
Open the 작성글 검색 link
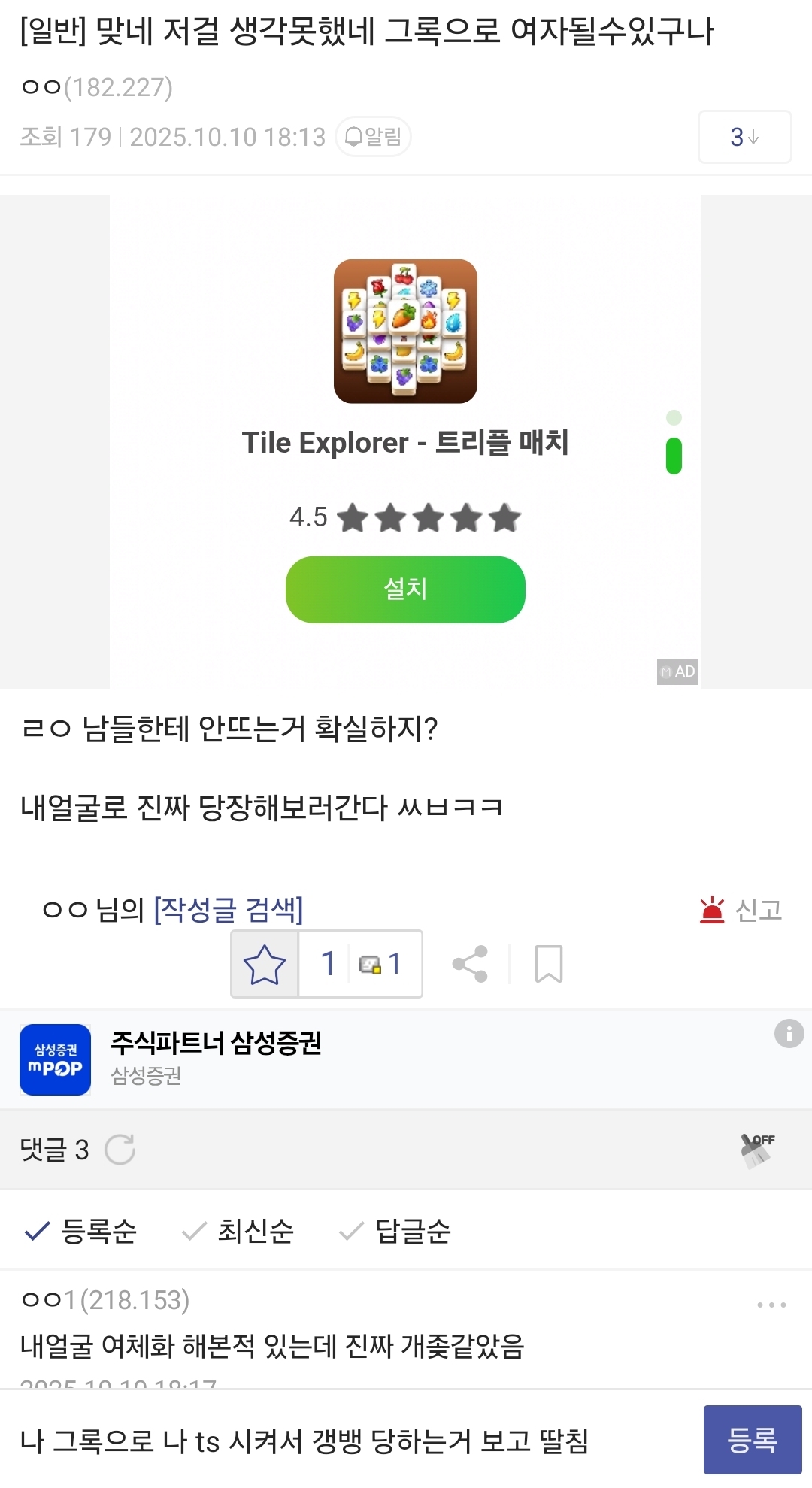coord(228,910)
